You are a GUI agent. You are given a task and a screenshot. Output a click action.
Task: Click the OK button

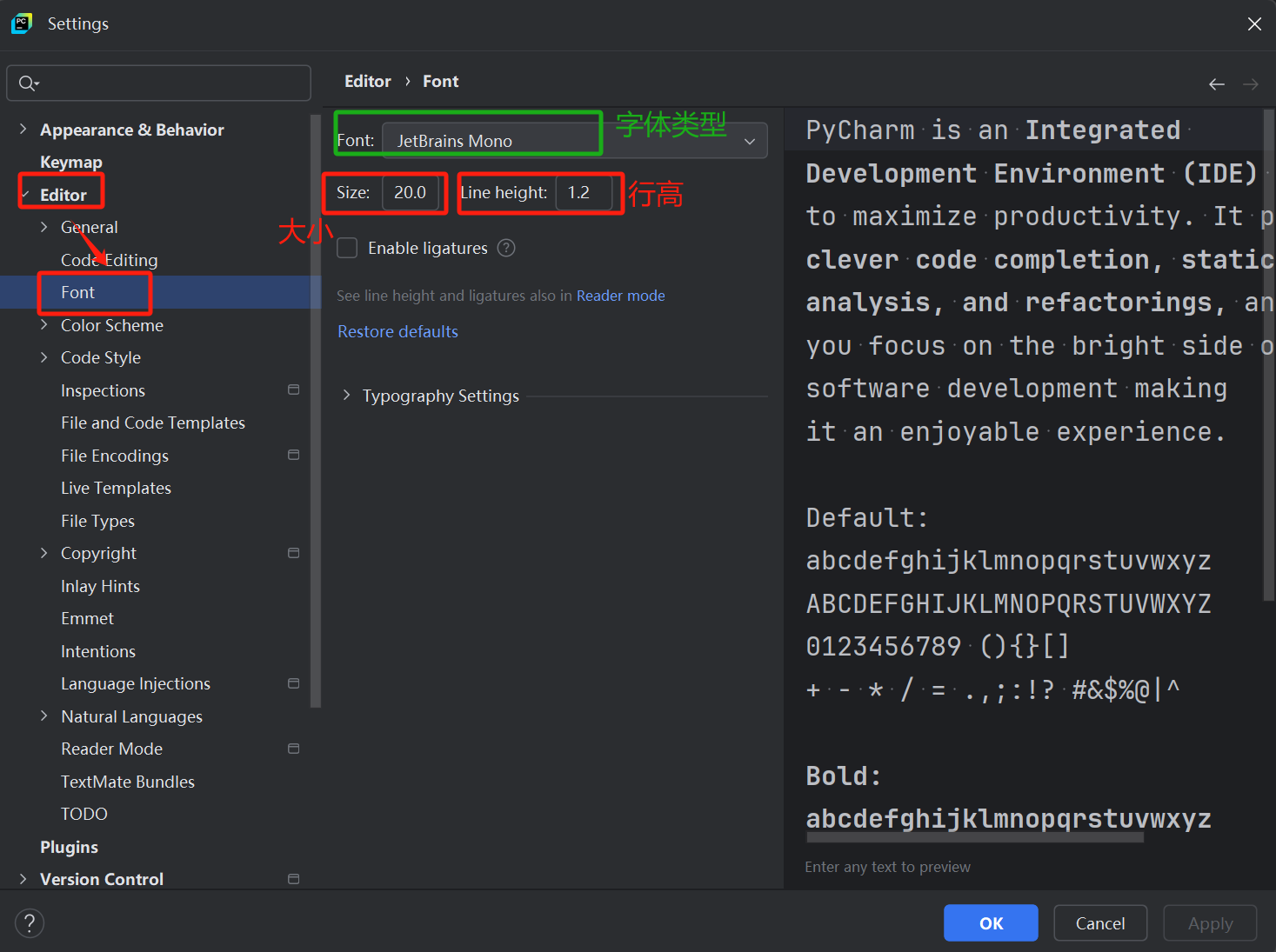click(991, 923)
